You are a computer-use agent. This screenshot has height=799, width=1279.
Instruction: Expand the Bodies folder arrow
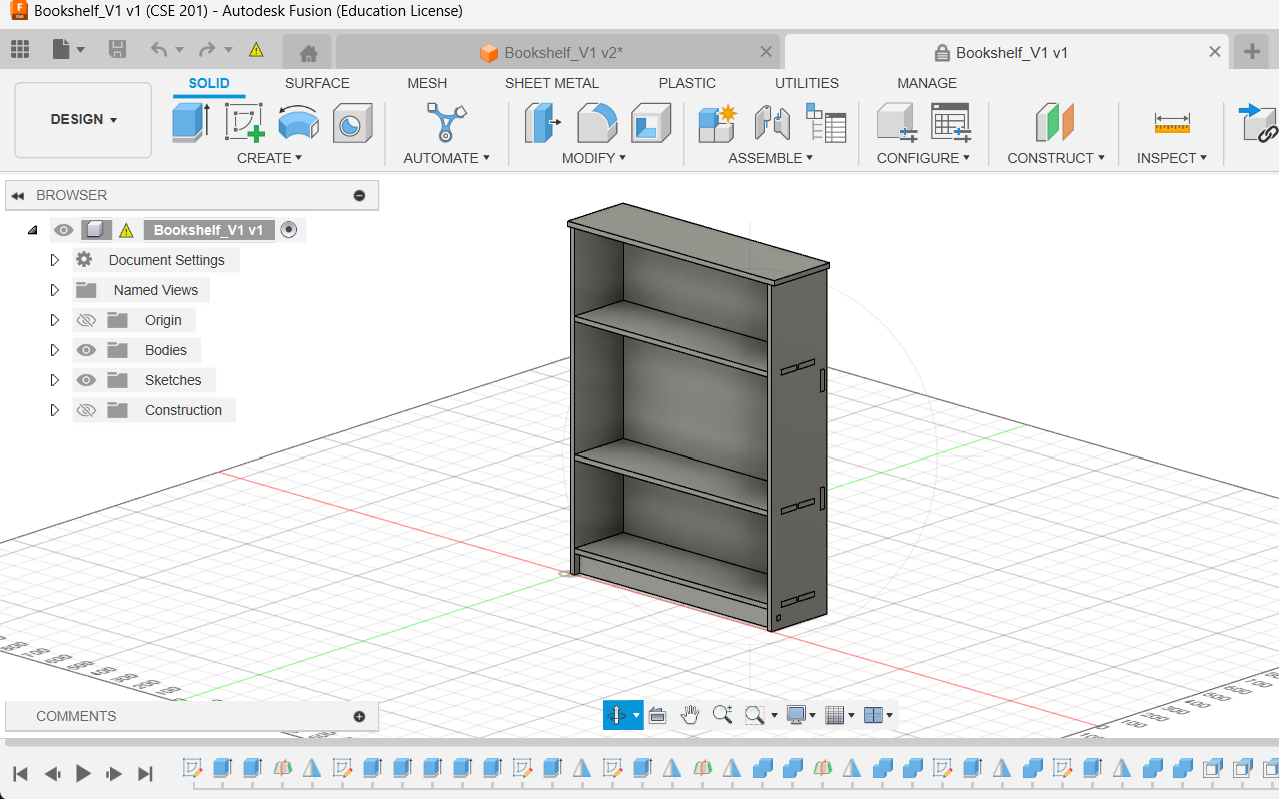55,350
